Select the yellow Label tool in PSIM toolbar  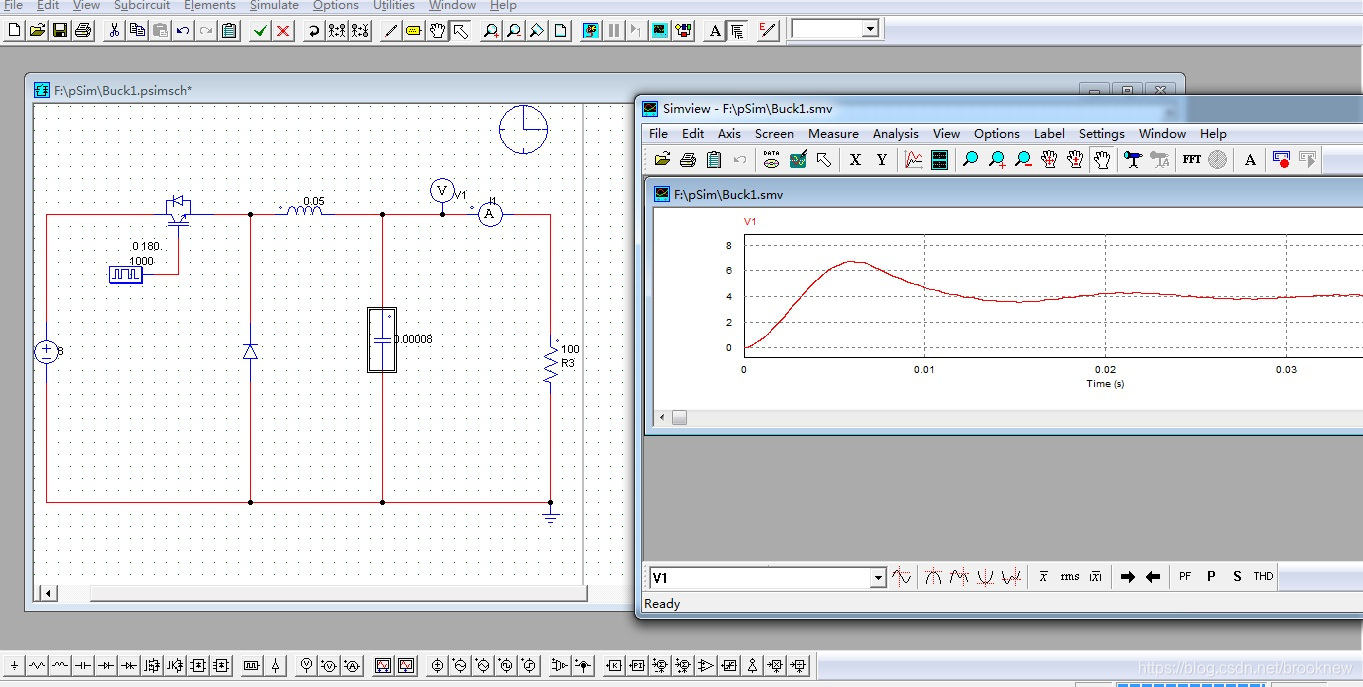[414, 30]
